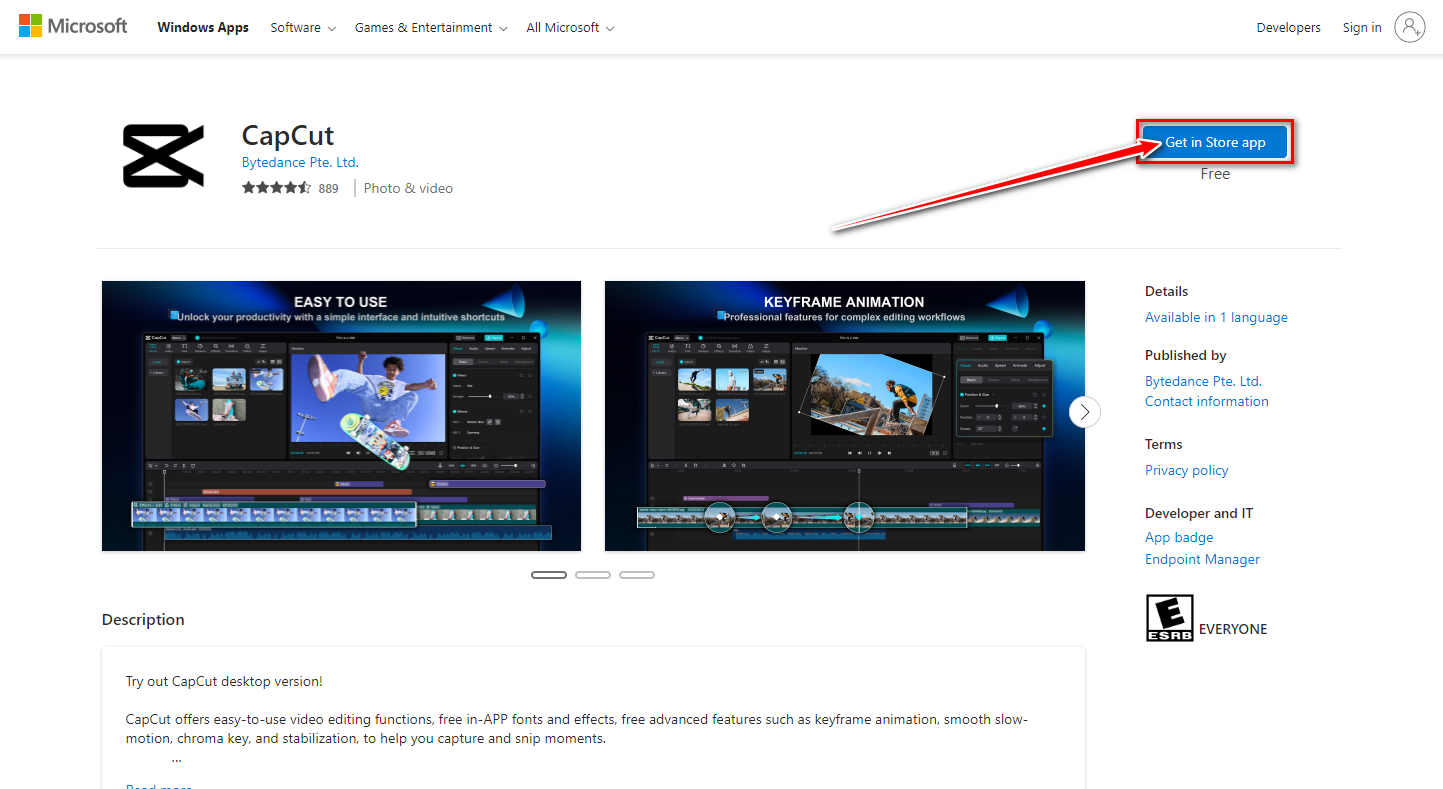Viewport: 1443px width, 789px height.
Task: Open the Easy To Use screenshot
Action: tap(341, 416)
